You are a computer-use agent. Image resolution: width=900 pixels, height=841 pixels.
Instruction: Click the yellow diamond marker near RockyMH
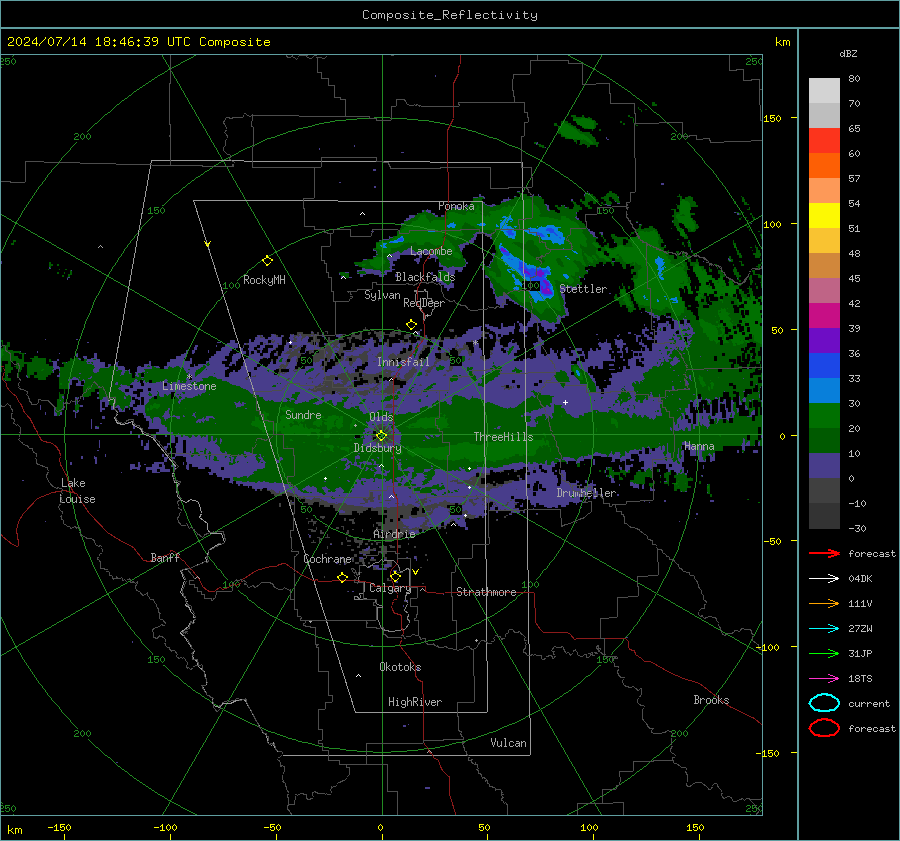[x=267, y=261]
